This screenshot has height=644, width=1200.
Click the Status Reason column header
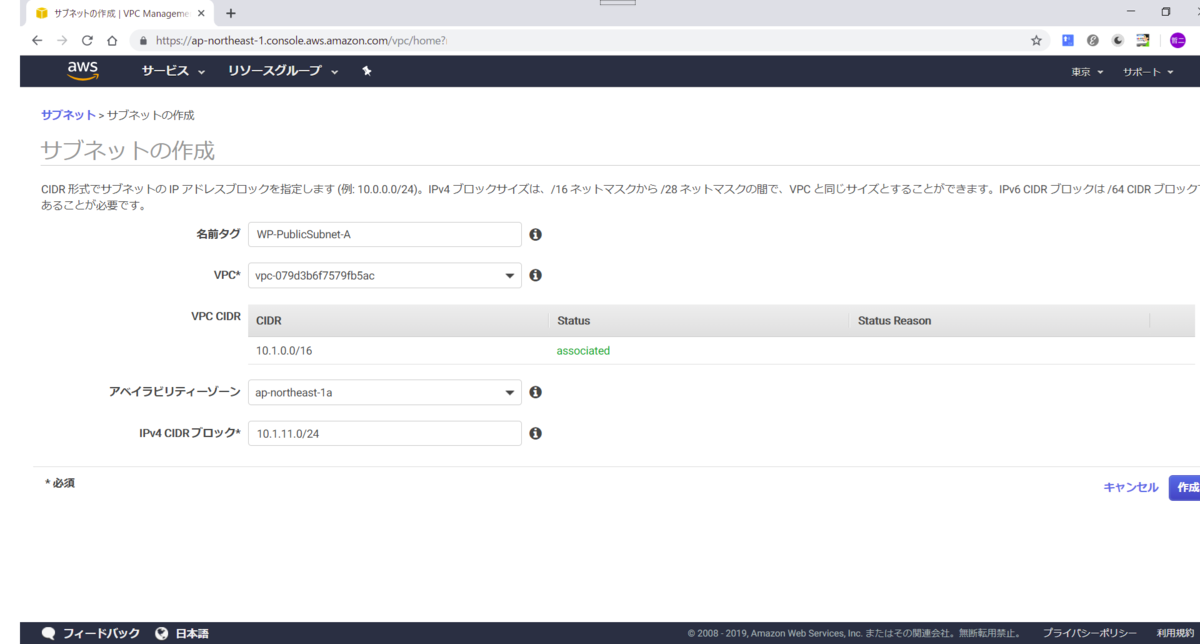point(999,321)
